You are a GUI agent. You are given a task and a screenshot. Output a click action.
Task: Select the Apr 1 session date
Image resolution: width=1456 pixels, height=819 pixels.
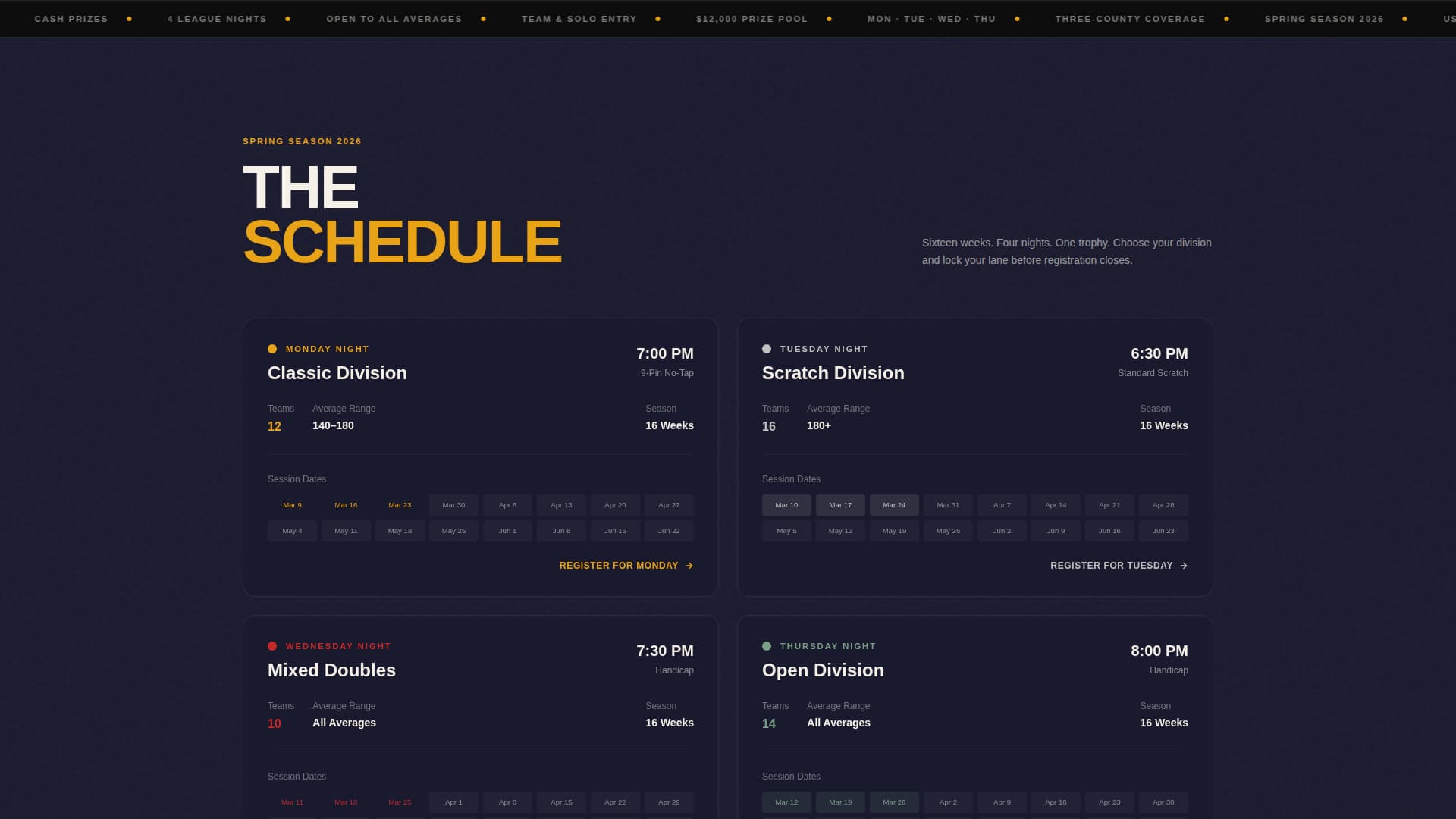click(x=453, y=802)
